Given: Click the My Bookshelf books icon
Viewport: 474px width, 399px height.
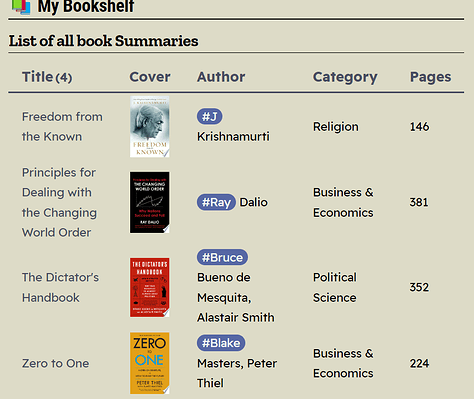Looking at the screenshot, I should (21, 7).
